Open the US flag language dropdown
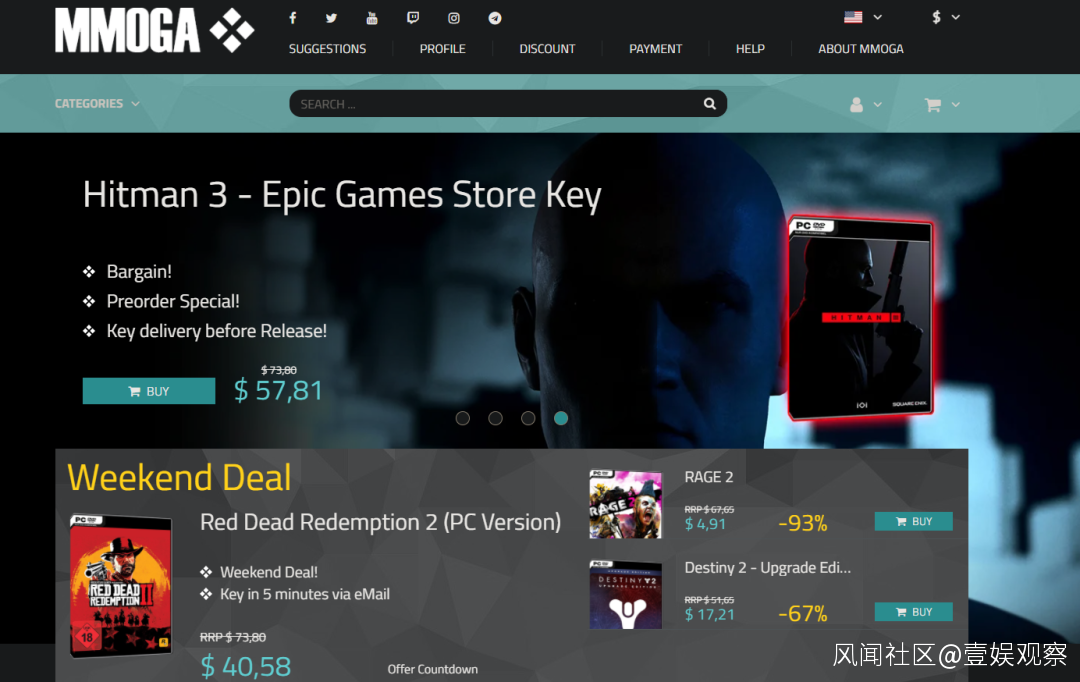This screenshot has width=1080, height=682. [x=863, y=17]
